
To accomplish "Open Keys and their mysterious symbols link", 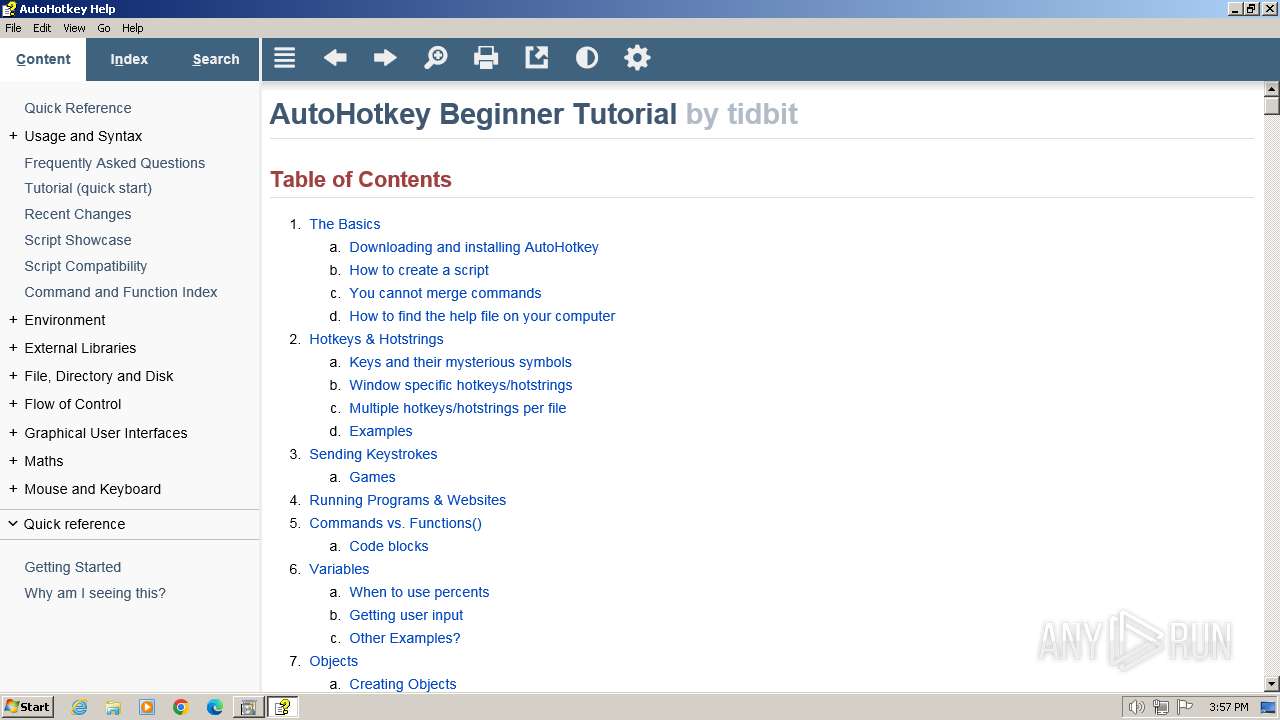I will (461, 362).
